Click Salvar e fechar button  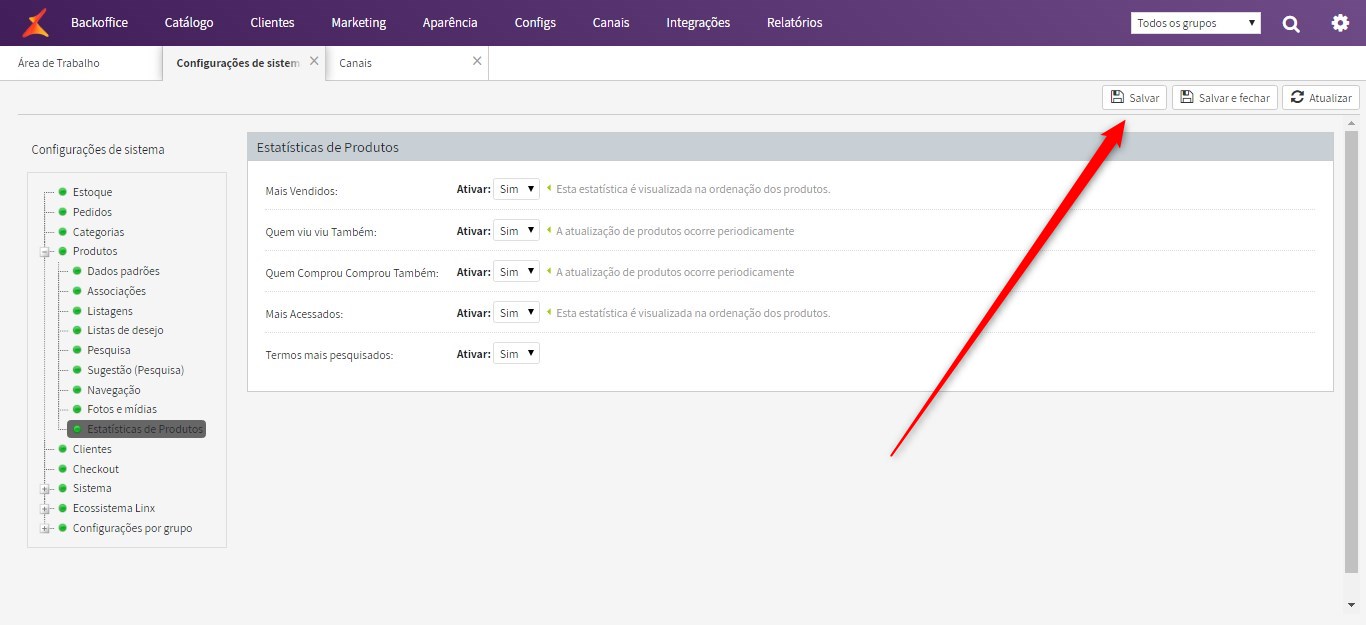pyautogui.click(x=1224, y=98)
